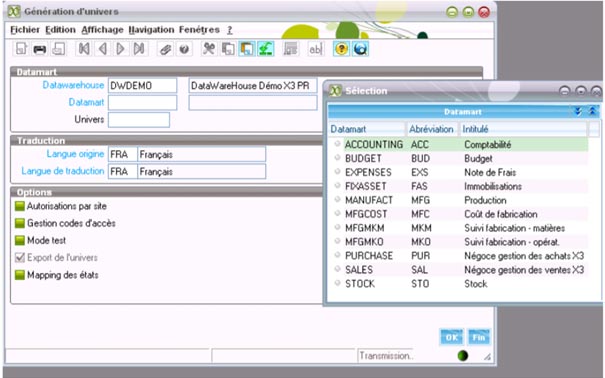Enable the Mode test option
The image size is (605, 378).
(20, 240)
